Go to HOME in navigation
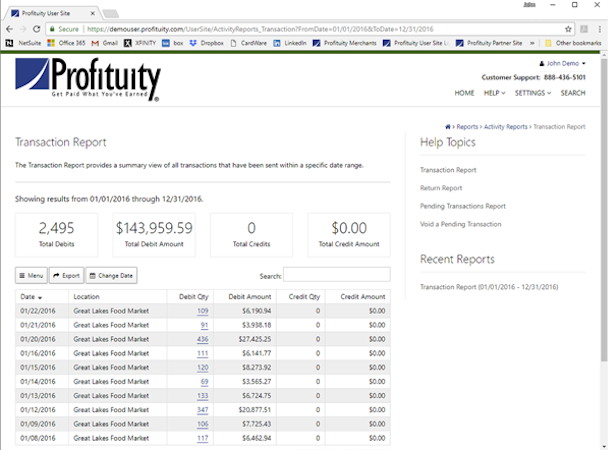The width and height of the screenshot is (609, 450). coord(464,93)
